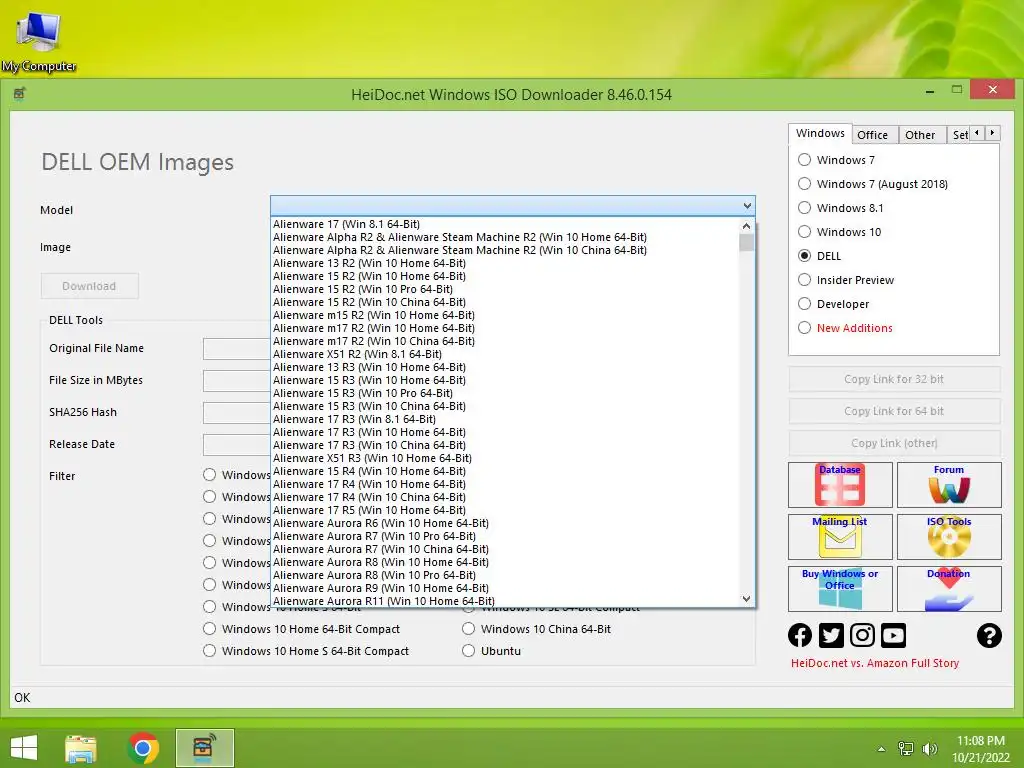1024x768 pixels.
Task: Switch to the partially hidden Set tab
Action: tap(960, 135)
